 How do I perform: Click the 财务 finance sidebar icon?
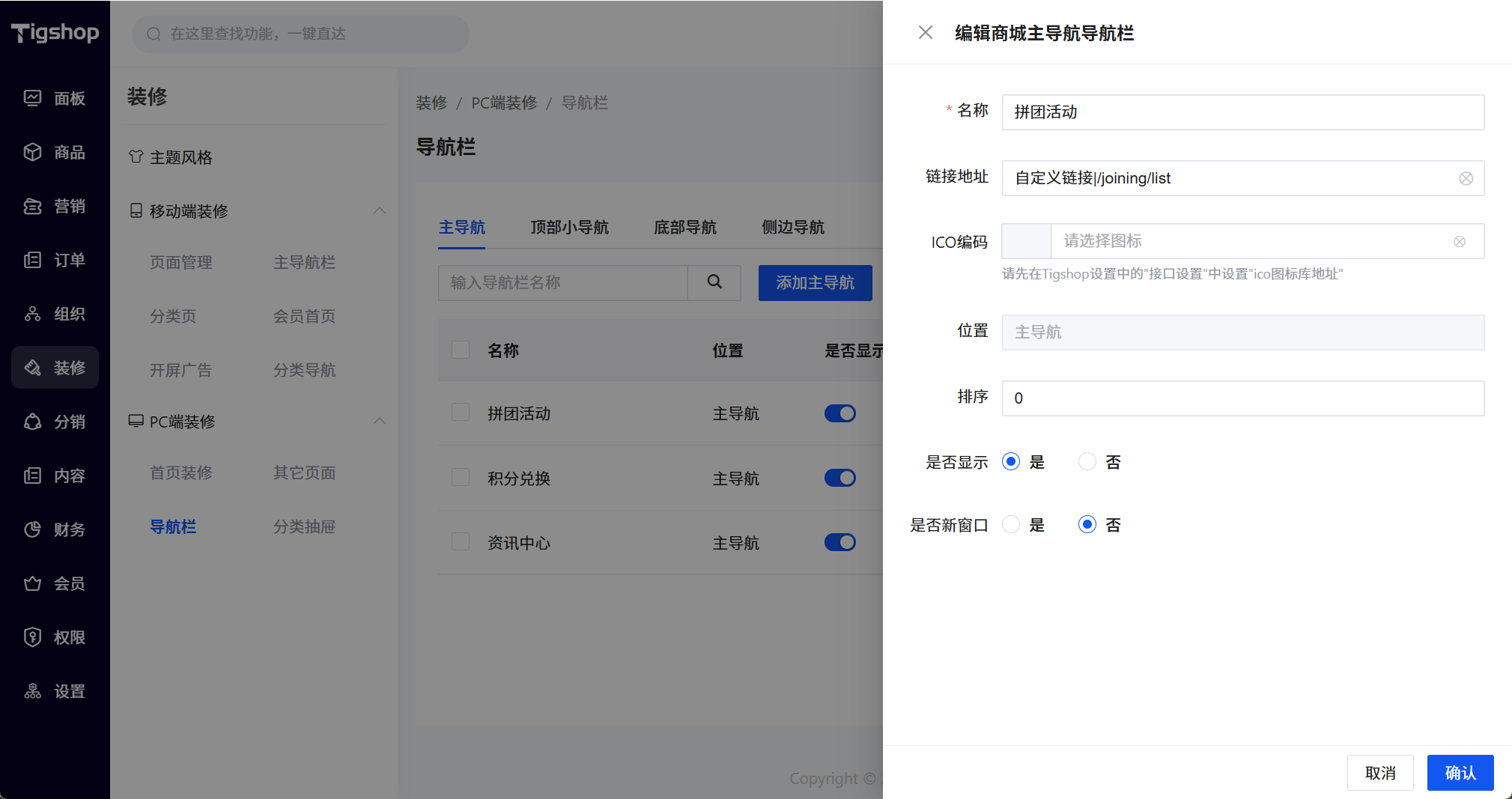tap(32, 529)
